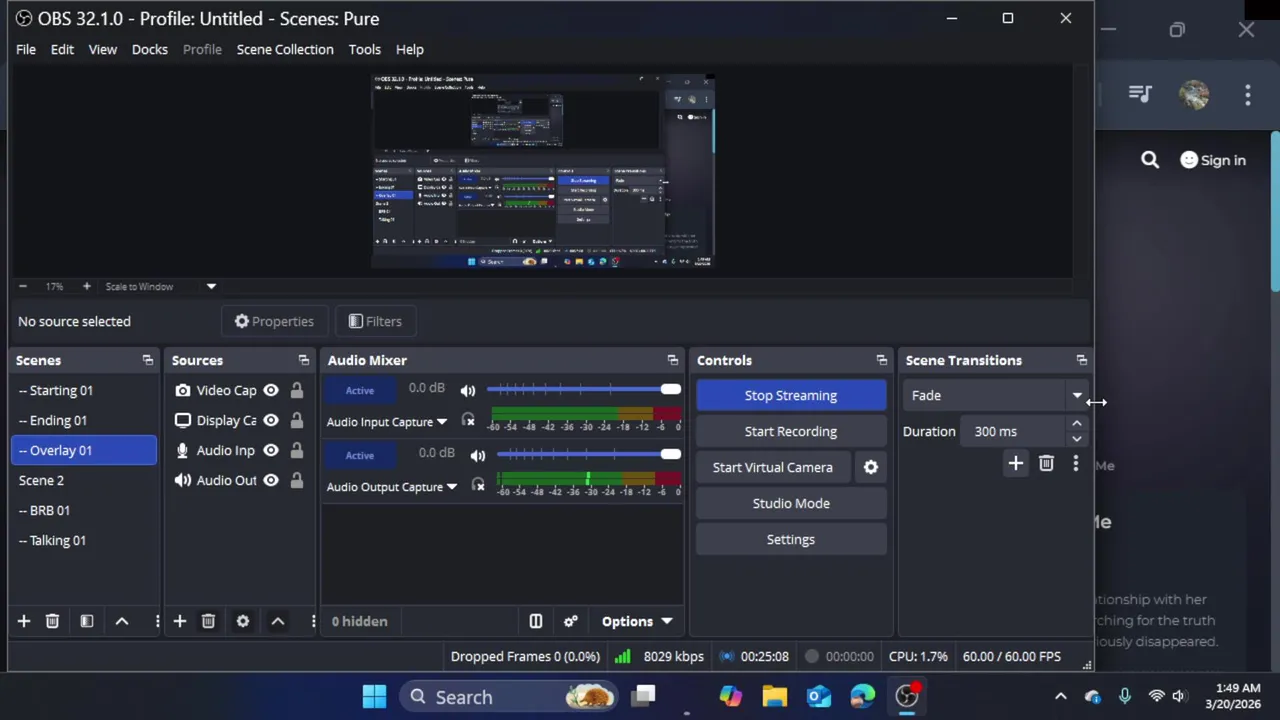Show hidden taskbar tray icons chevron
This screenshot has height=720, width=1280.
coord(1061,696)
